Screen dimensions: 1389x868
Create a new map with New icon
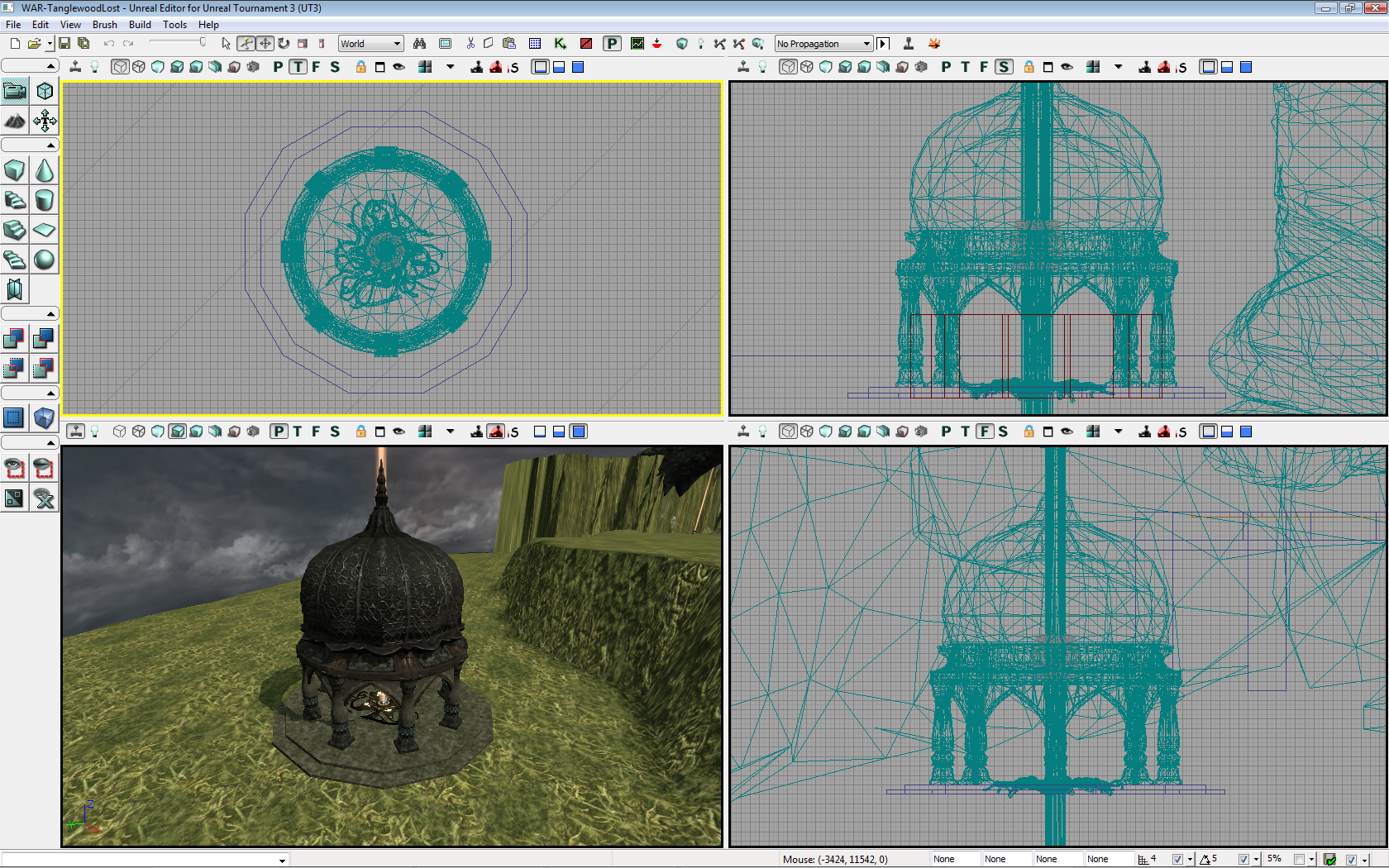[x=15, y=44]
